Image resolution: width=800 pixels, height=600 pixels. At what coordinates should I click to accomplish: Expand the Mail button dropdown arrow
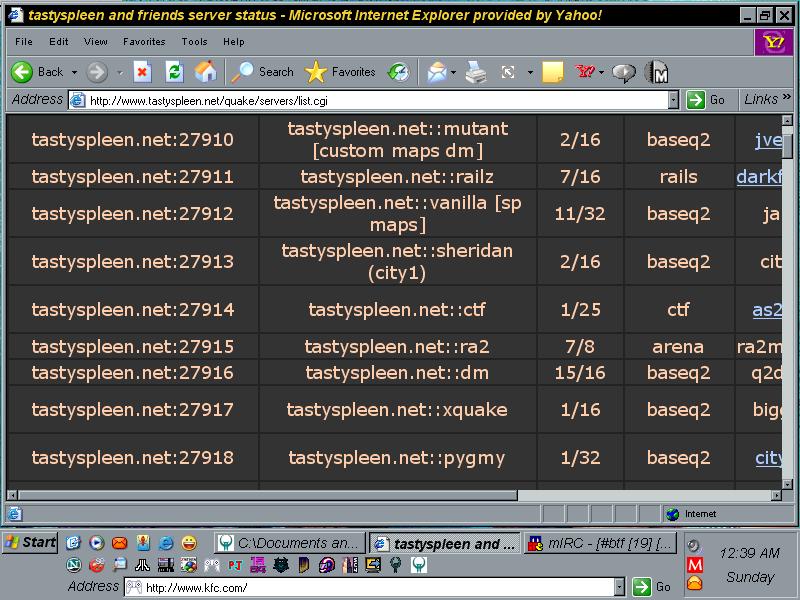[454, 72]
